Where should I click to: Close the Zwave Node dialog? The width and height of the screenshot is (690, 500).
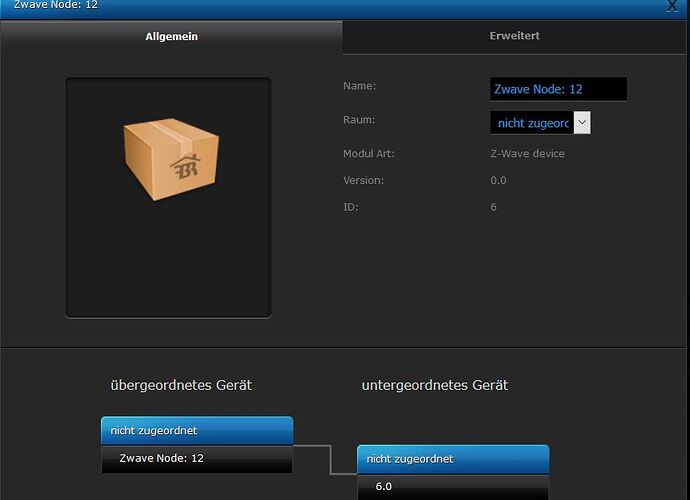click(x=672, y=6)
